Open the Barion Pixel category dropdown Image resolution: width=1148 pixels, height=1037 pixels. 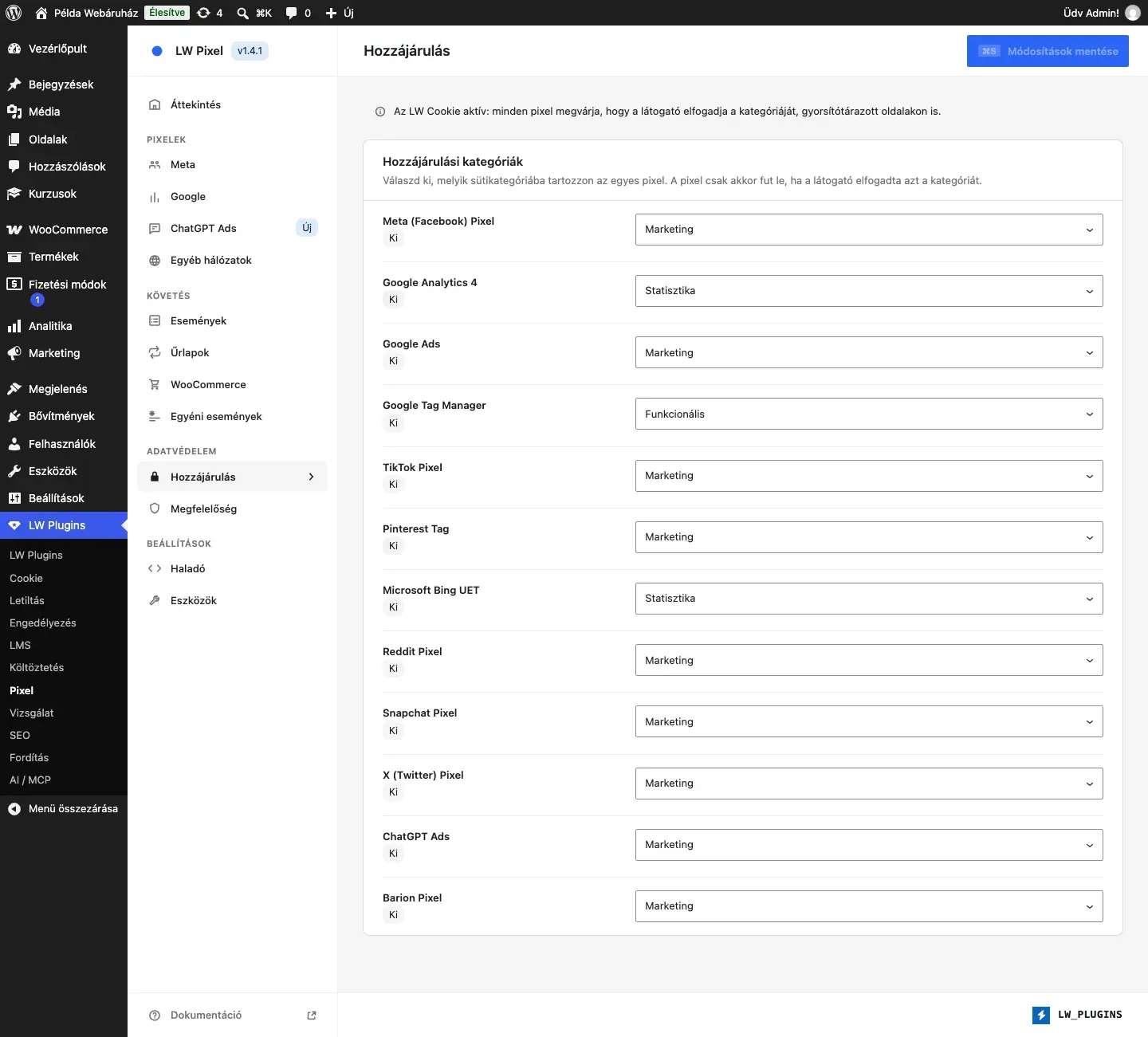(x=869, y=906)
